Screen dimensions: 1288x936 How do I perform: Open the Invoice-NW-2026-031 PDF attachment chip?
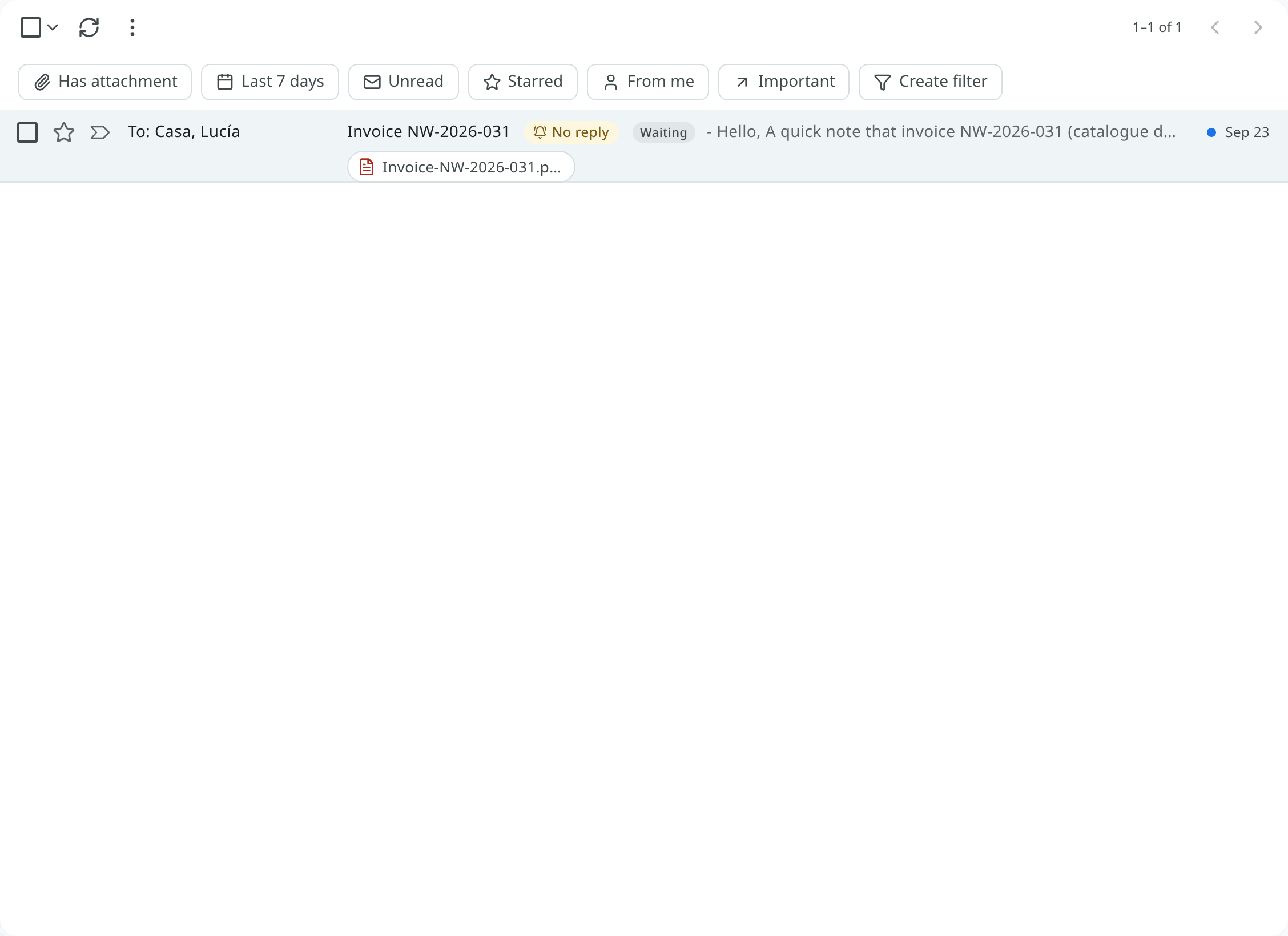pyautogui.click(x=461, y=167)
